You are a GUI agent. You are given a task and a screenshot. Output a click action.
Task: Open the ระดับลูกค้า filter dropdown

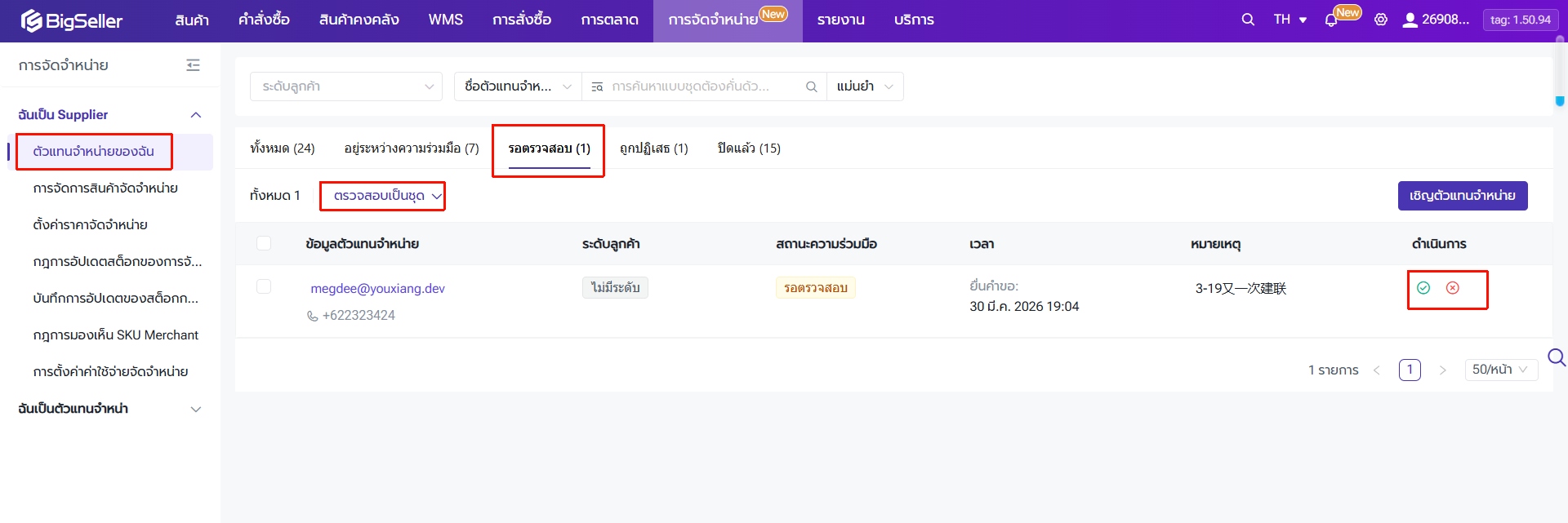(346, 86)
